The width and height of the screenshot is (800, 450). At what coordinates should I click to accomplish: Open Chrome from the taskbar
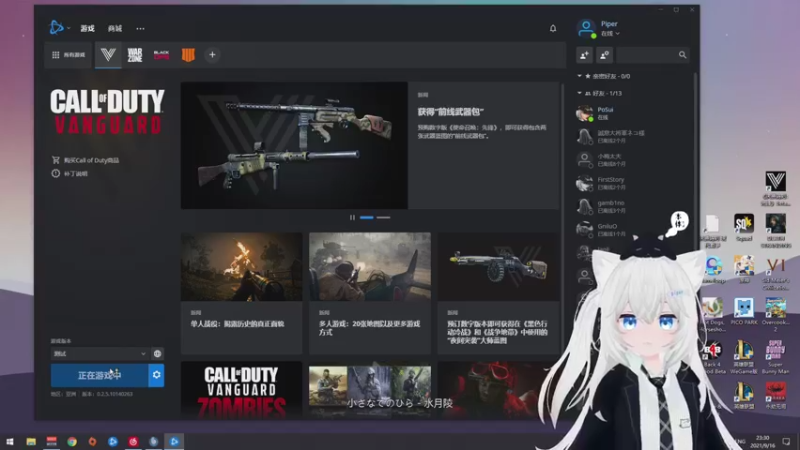coord(72,441)
